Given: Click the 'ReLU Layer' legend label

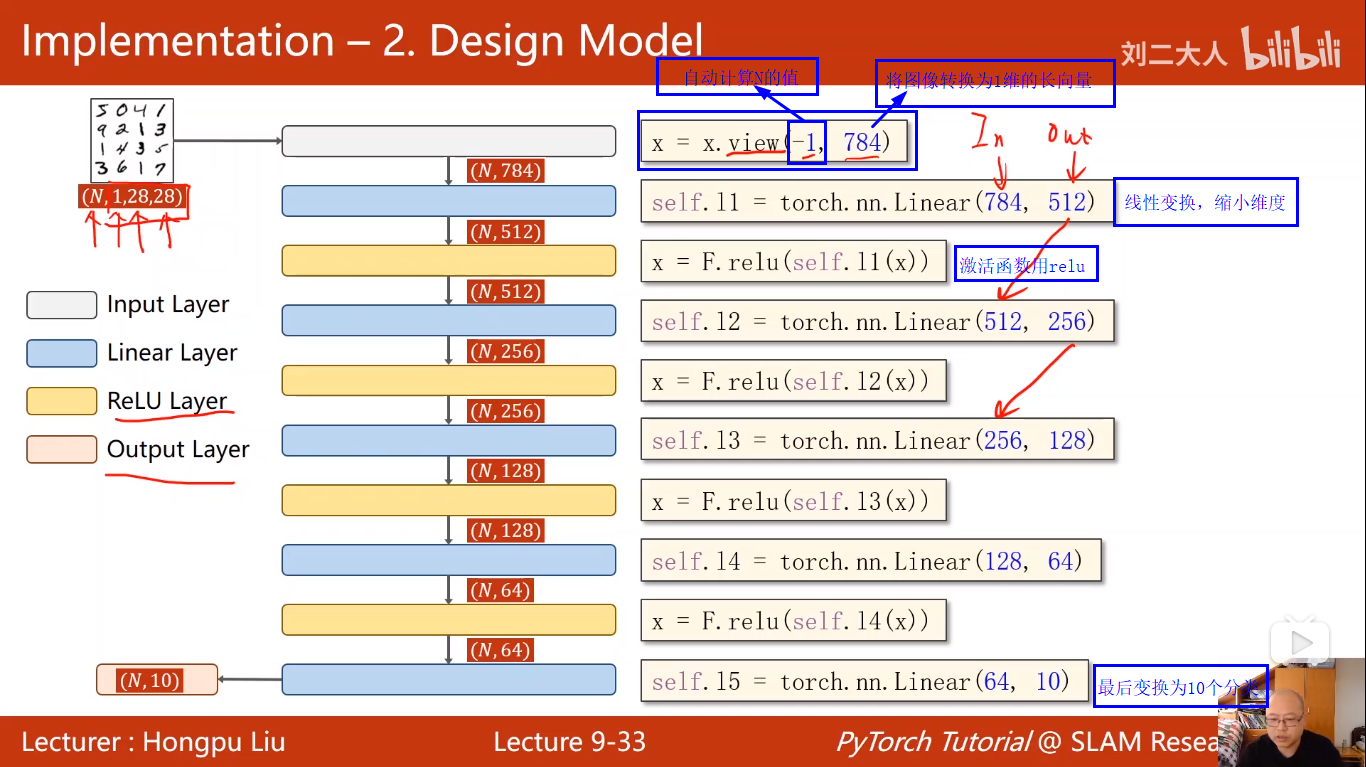Looking at the screenshot, I should (167, 401).
